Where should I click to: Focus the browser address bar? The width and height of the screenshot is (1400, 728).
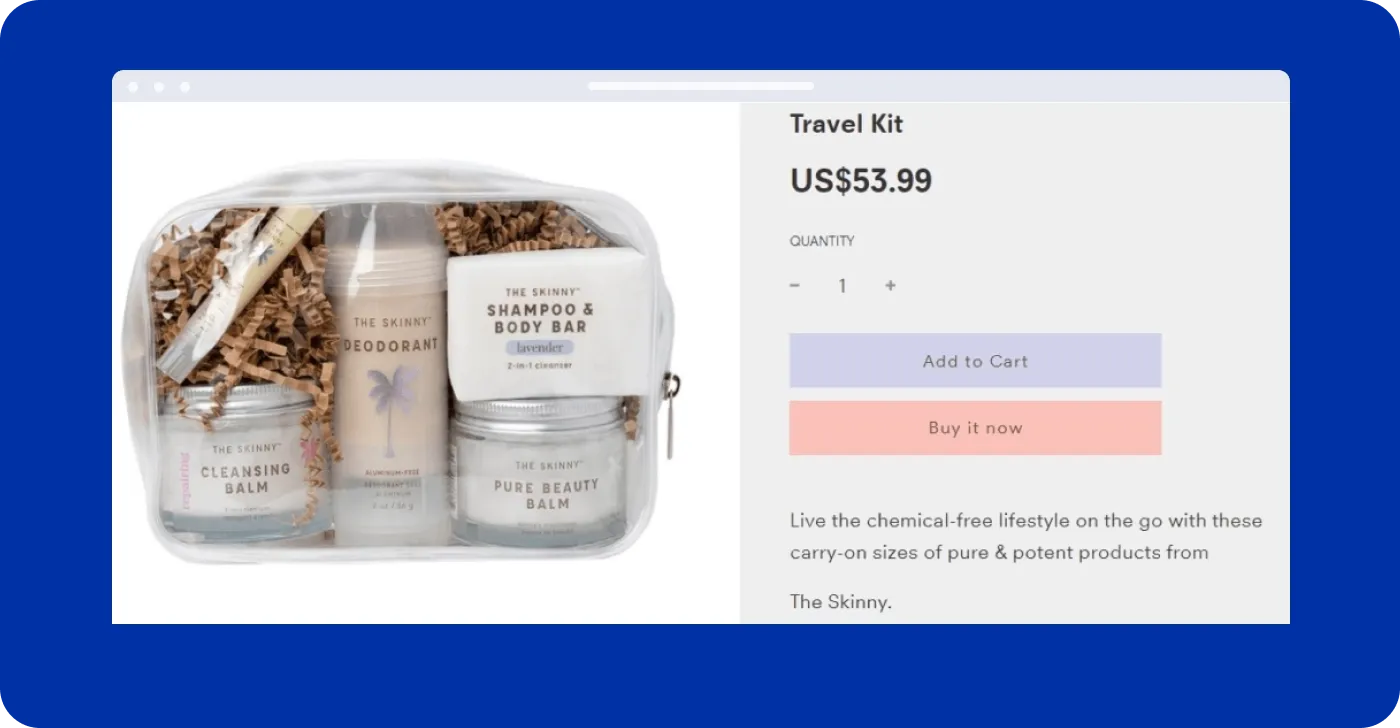(701, 86)
